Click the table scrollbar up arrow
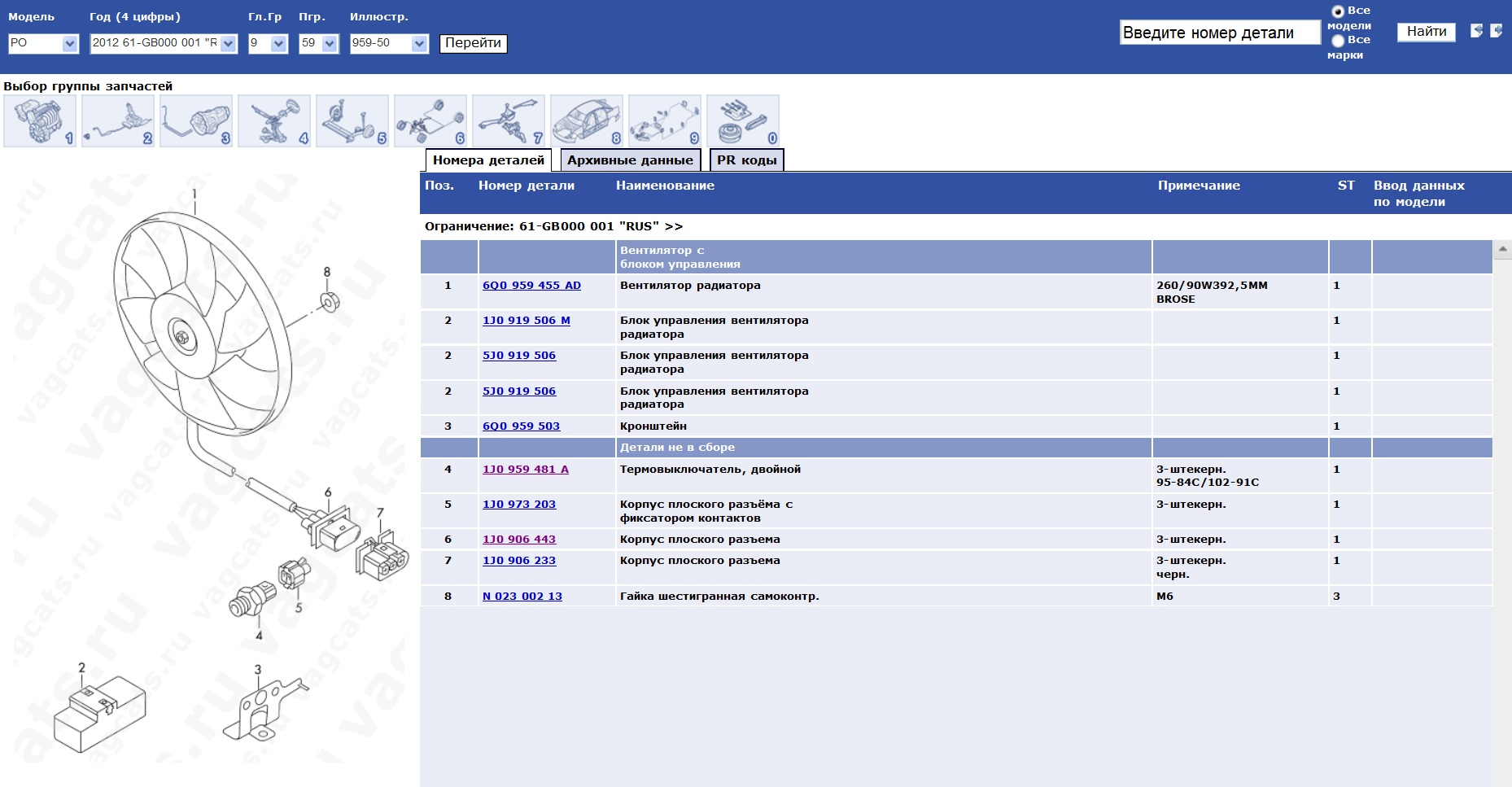The height and width of the screenshot is (787, 1512). pyautogui.click(x=1502, y=249)
